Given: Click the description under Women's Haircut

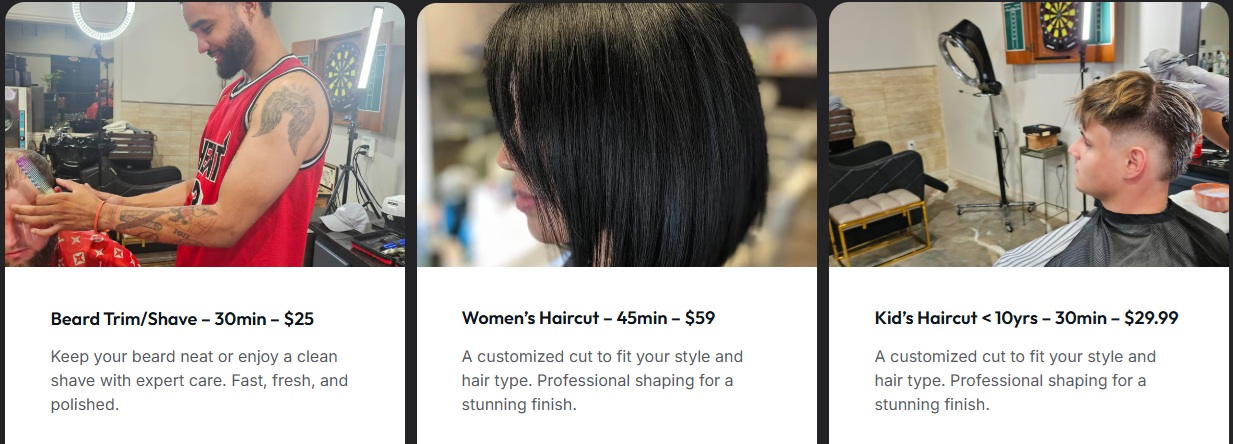Looking at the screenshot, I should (602, 381).
